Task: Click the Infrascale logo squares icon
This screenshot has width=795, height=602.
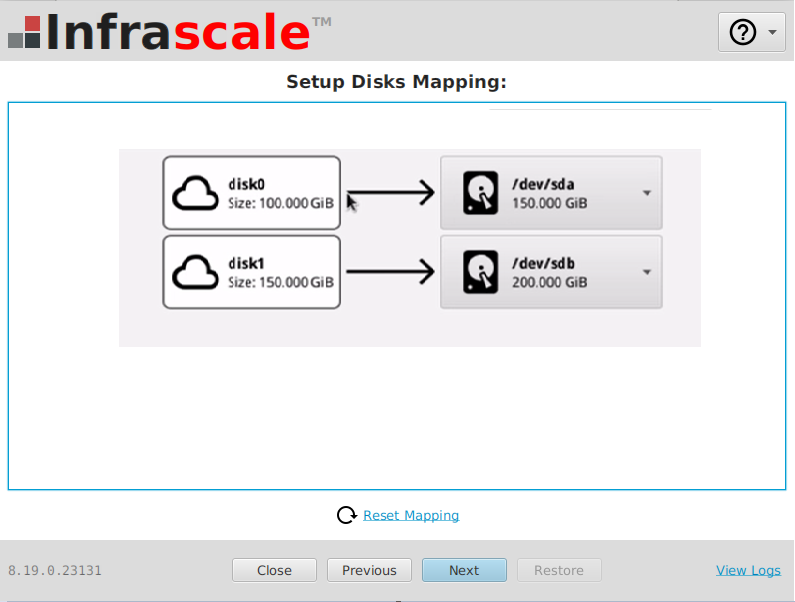Action: tap(24, 33)
